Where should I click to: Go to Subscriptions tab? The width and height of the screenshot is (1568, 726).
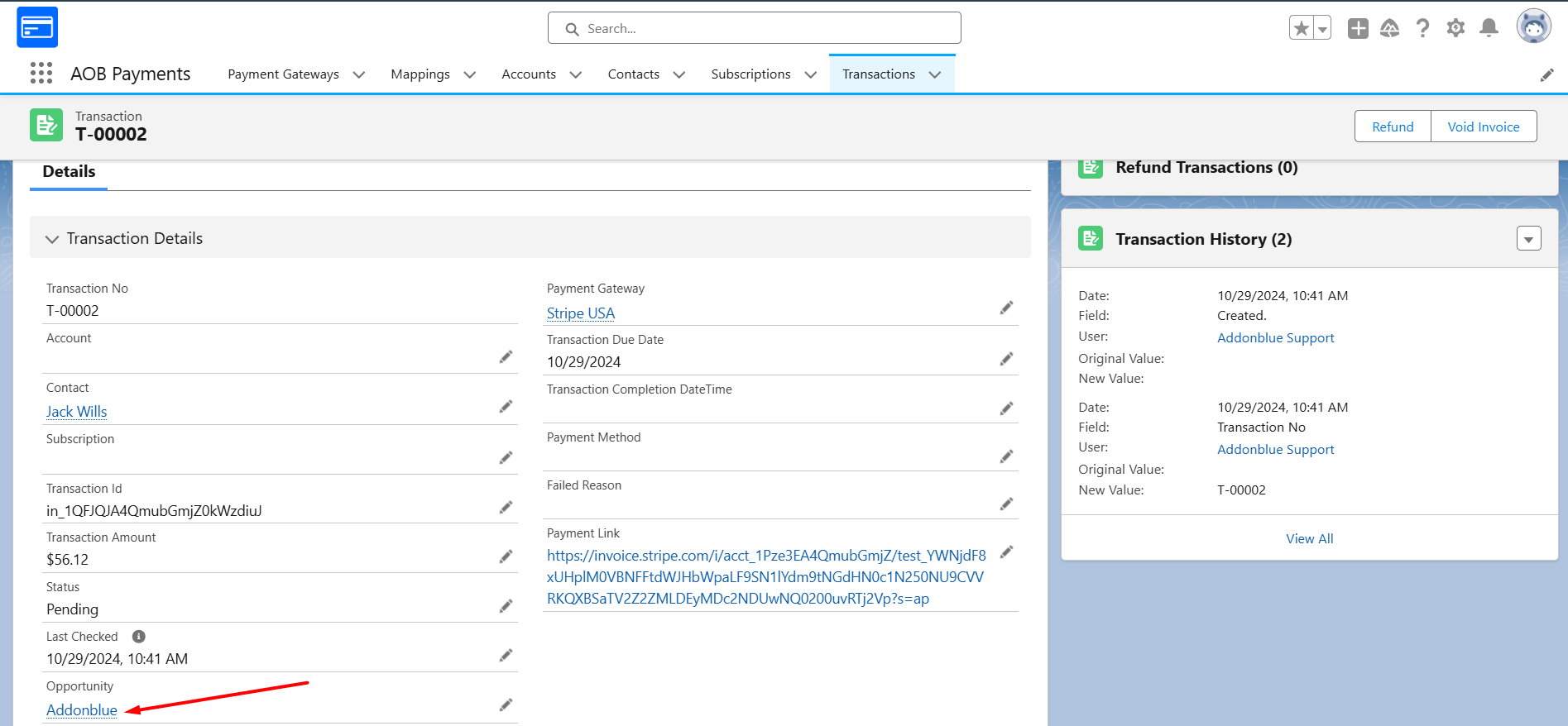coord(751,74)
